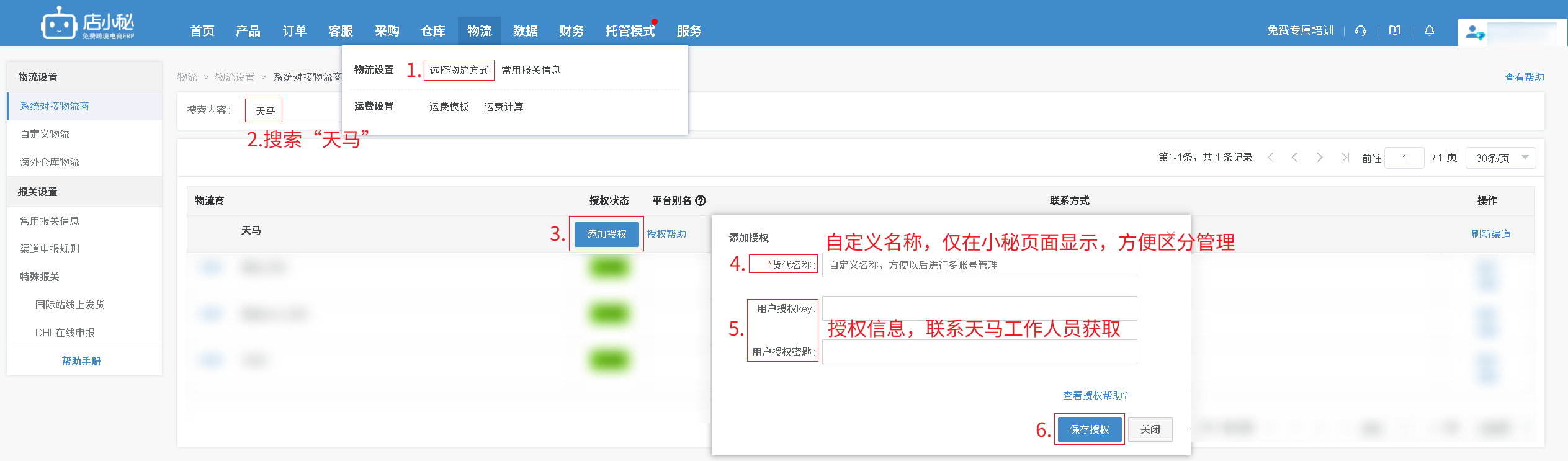Go to the last page arrow icon
Image resolution: width=1568 pixels, height=461 pixels.
1345,158
